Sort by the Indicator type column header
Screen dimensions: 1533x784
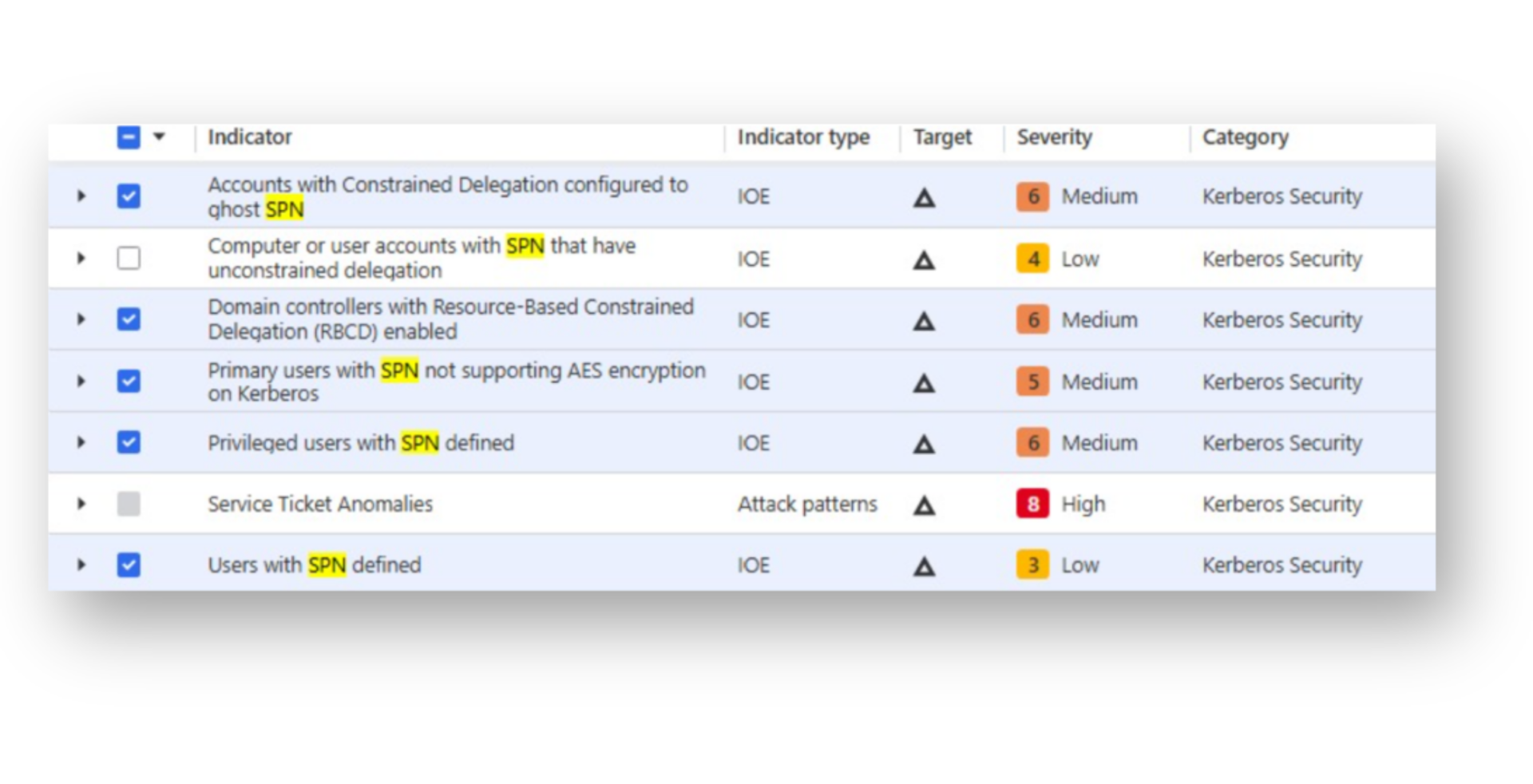803,137
